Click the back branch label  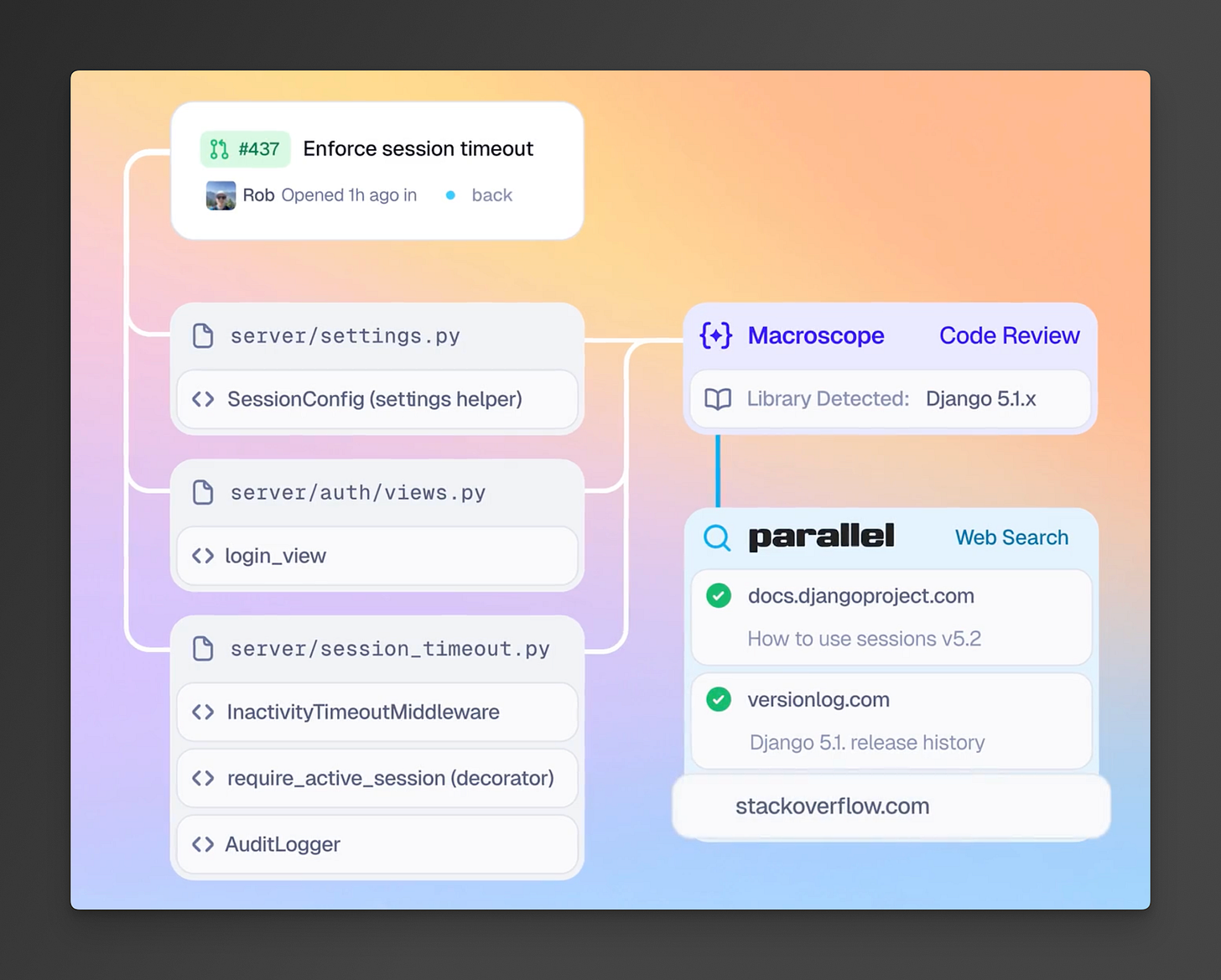[x=491, y=195]
